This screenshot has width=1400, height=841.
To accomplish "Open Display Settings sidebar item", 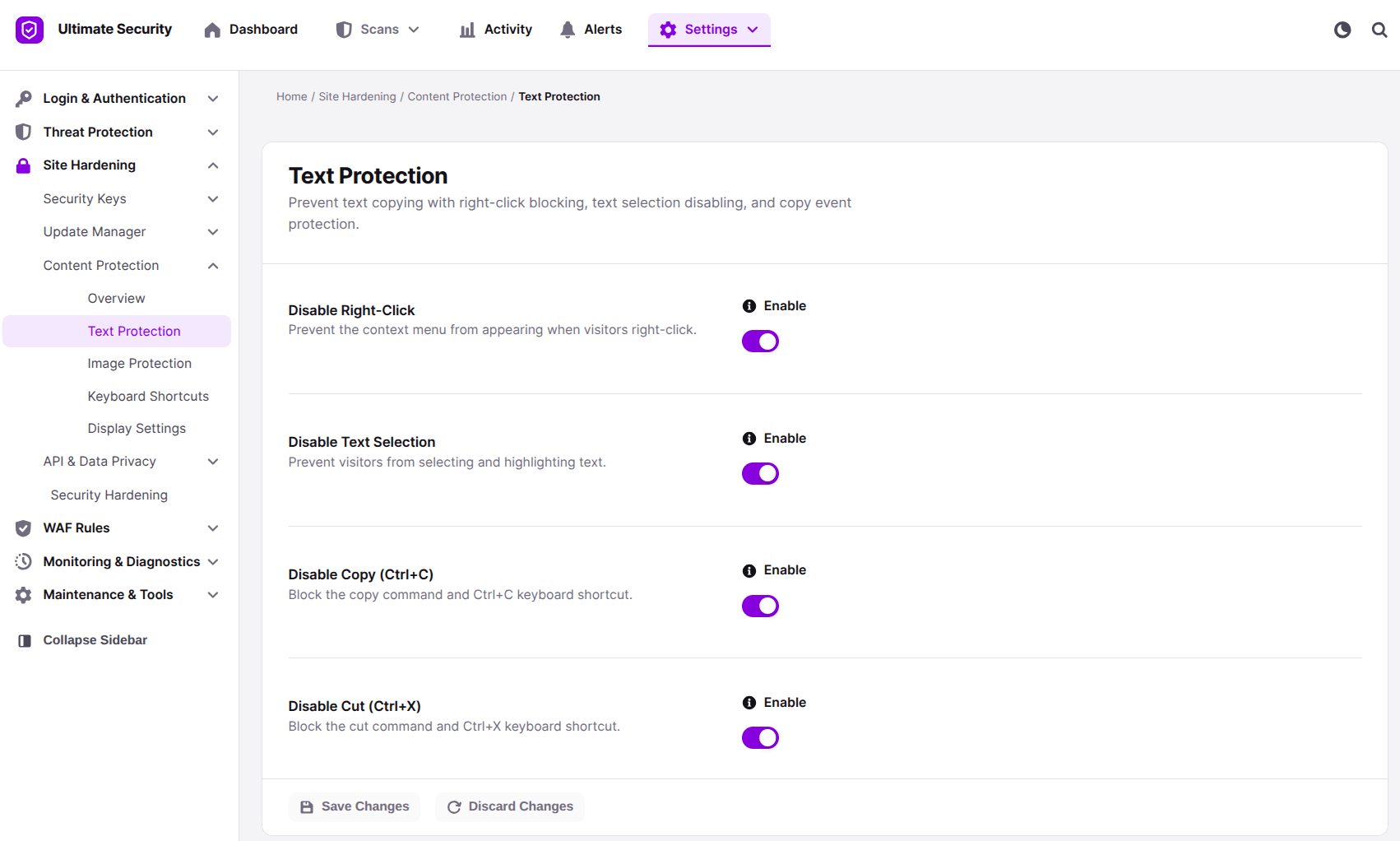I will tap(137, 429).
